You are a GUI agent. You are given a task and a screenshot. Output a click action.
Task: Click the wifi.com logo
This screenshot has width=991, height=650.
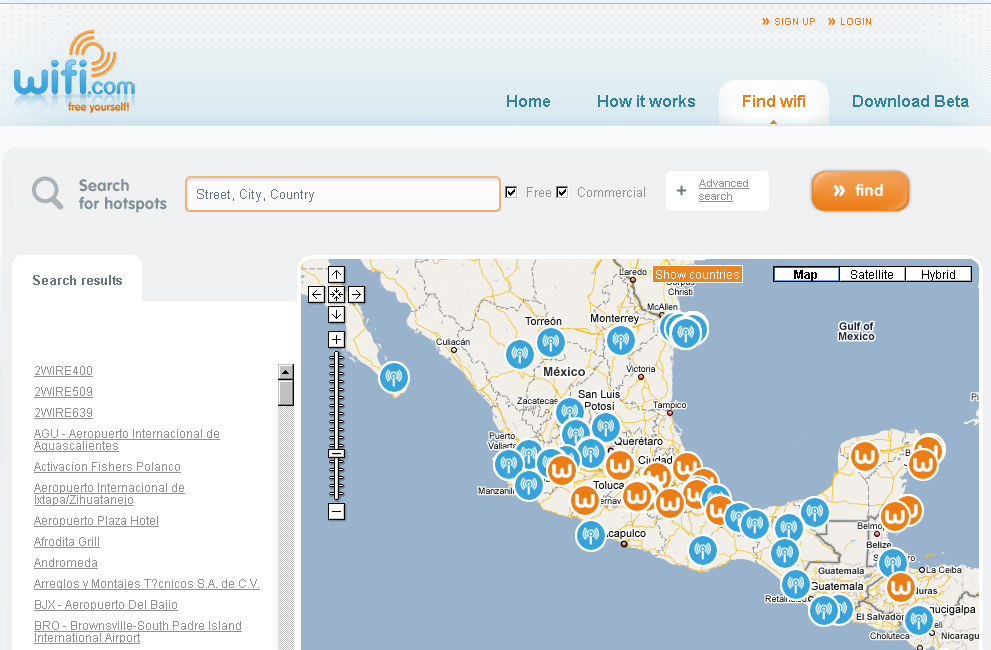point(75,72)
